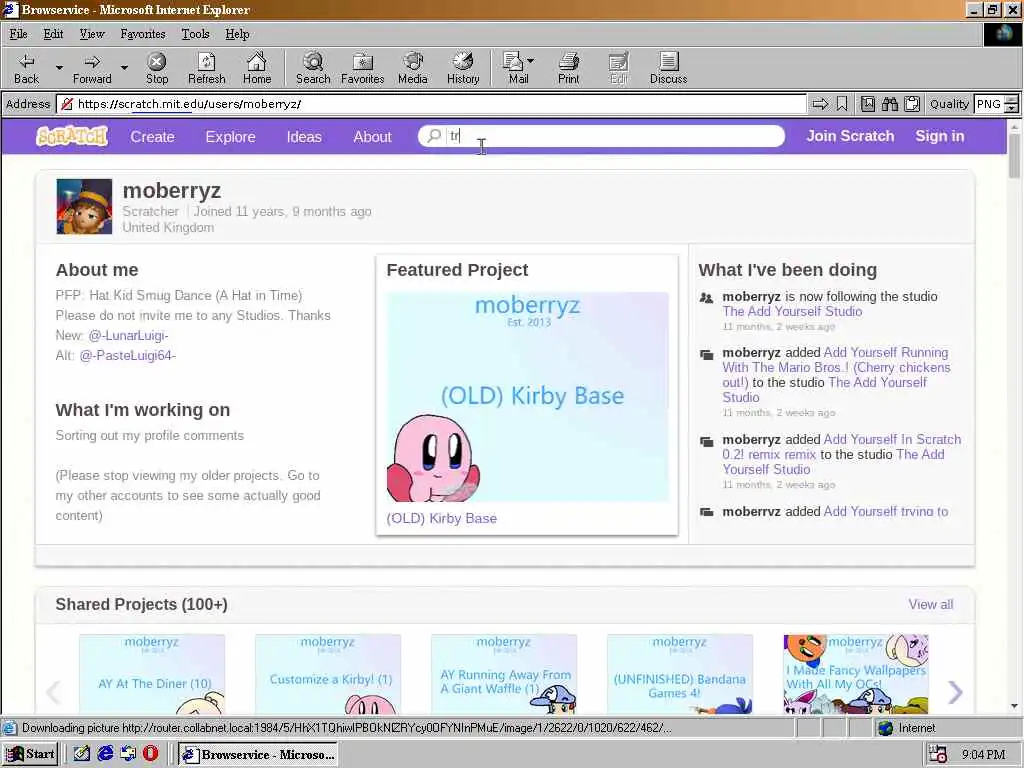The height and width of the screenshot is (768, 1024).
Task: Open the featured Kirby Base project thumbnail
Action: 528,397
